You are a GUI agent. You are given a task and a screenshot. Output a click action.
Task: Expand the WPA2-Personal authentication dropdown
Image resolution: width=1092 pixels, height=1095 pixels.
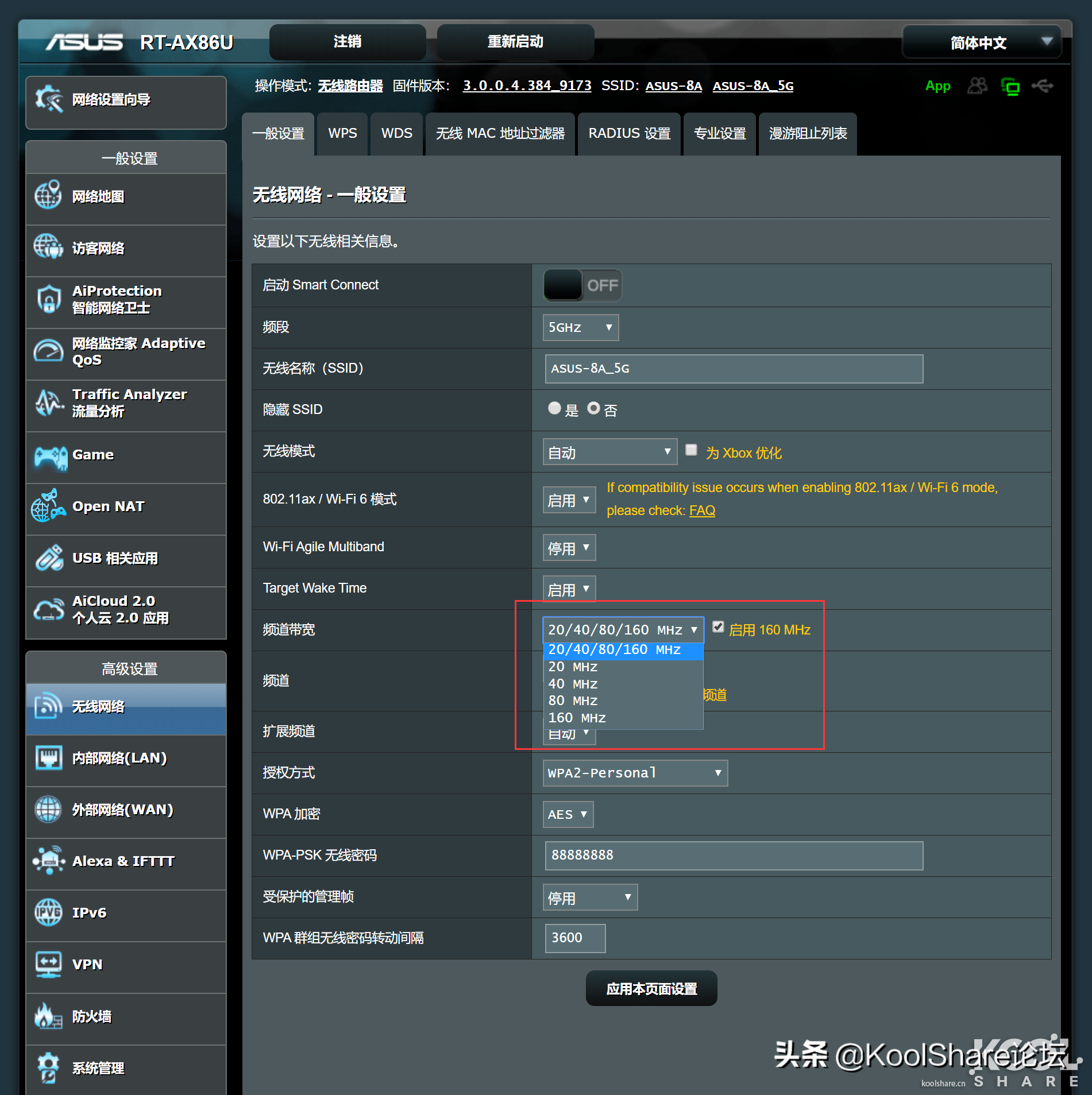click(x=635, y=773)
